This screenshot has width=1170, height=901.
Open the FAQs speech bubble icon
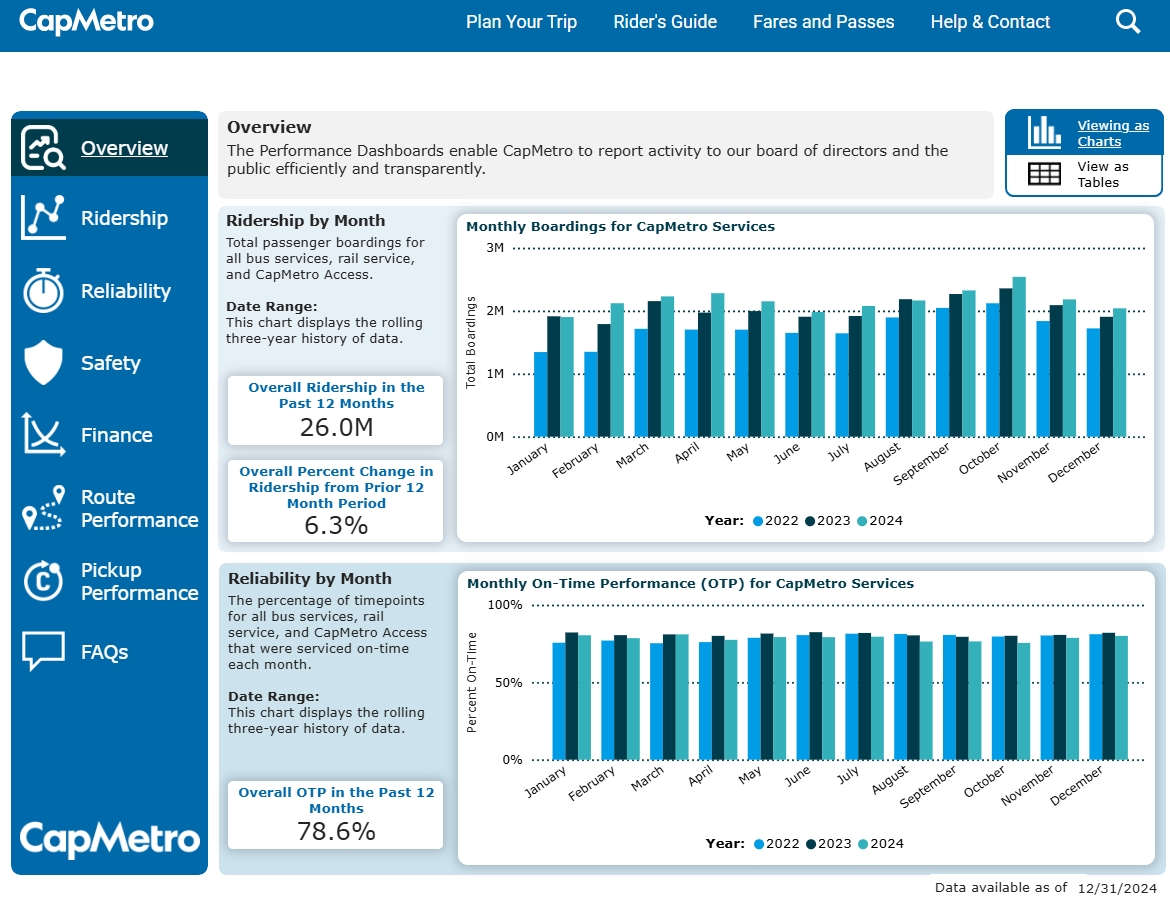[x=43, y=652]
